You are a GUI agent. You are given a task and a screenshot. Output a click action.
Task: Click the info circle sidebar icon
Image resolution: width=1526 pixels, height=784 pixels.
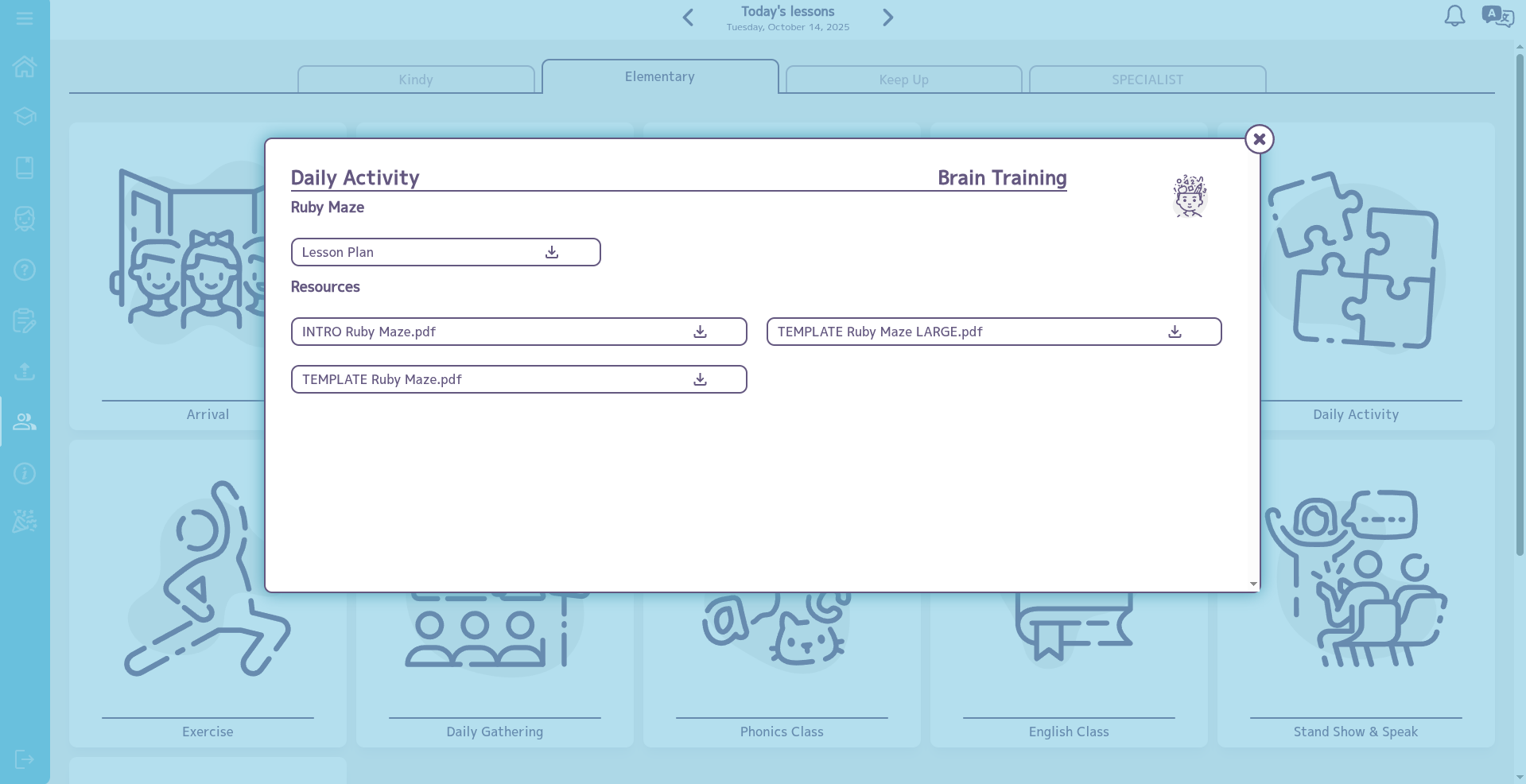[x=25, y=474]
